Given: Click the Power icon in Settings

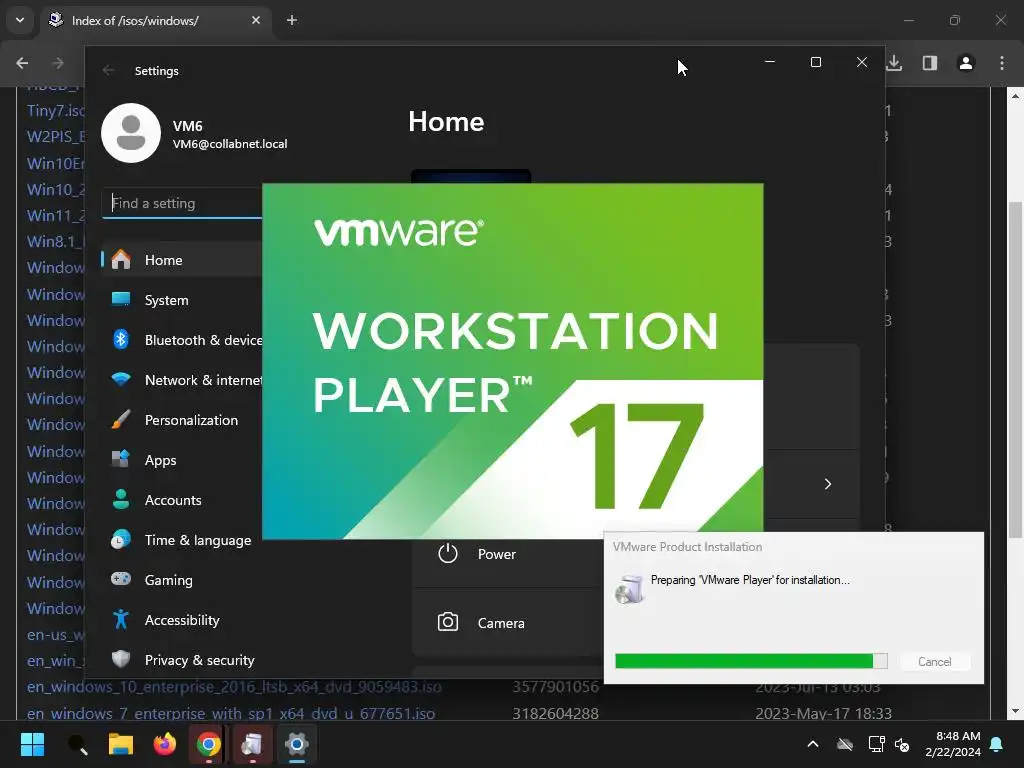Looking at the screenshot, I should click(x=447, y=554).
